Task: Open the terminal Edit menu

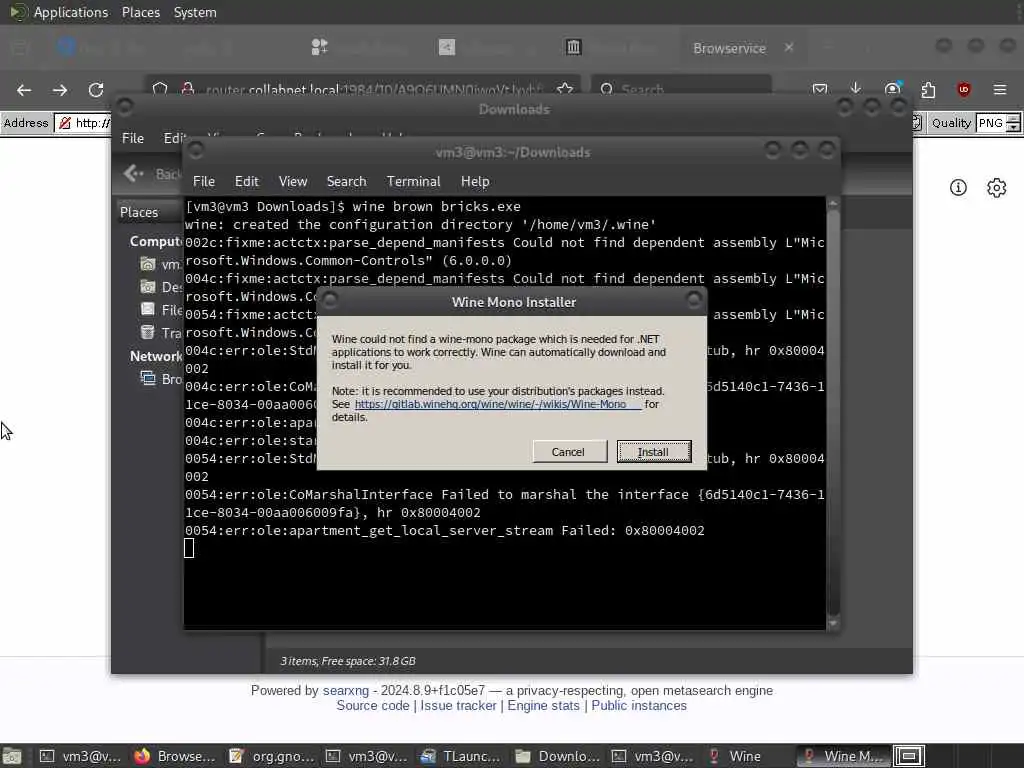Action: tap(246, 182)
